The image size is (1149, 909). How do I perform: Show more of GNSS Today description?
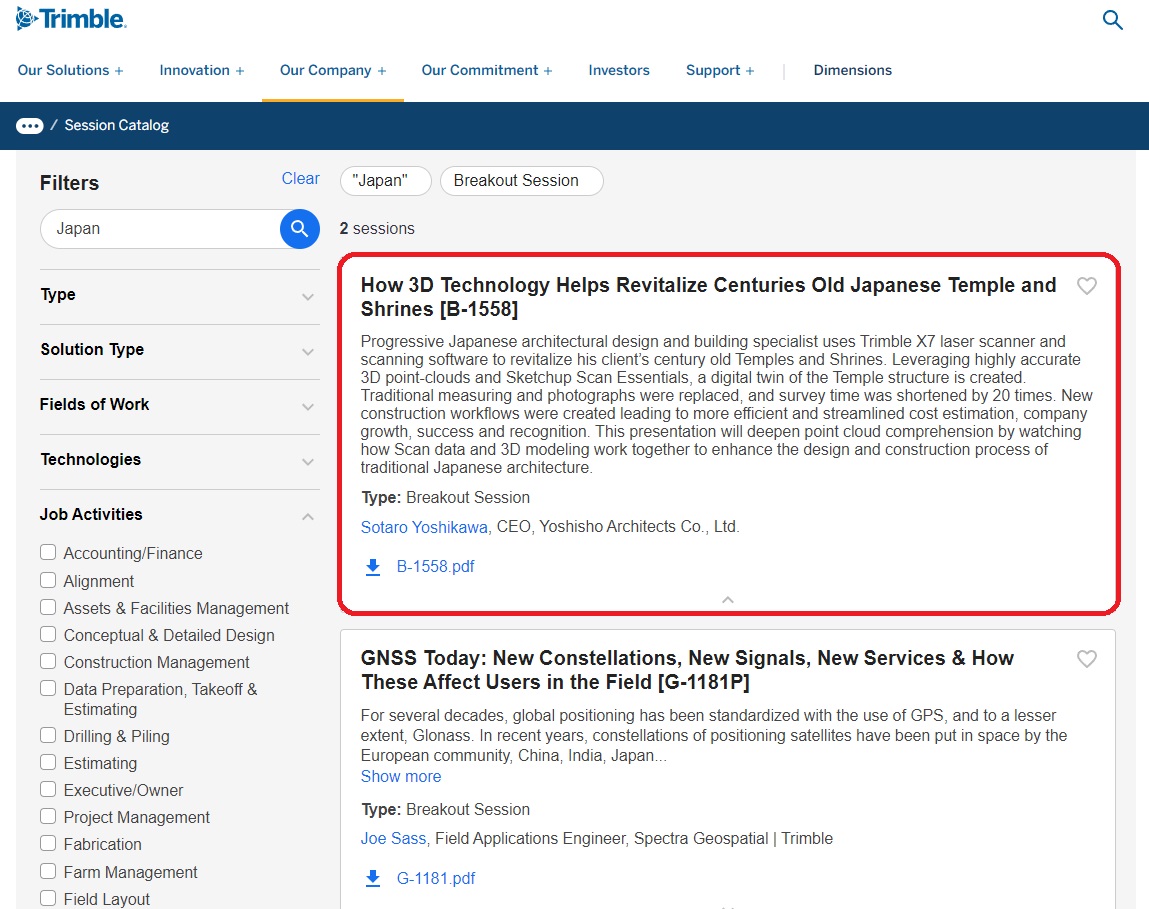(401, 776)
